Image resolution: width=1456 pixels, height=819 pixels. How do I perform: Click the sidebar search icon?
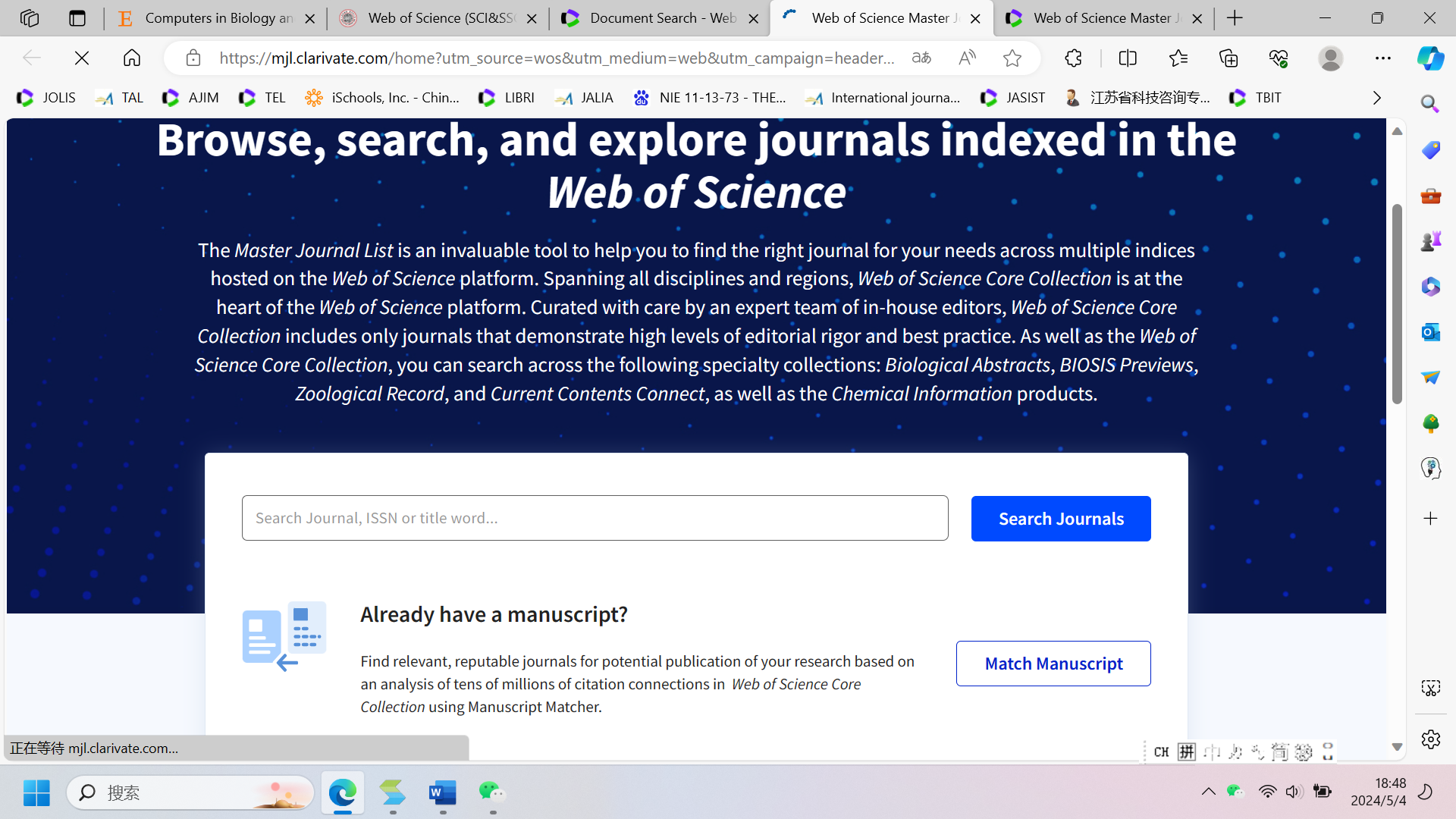[1430, 104]
